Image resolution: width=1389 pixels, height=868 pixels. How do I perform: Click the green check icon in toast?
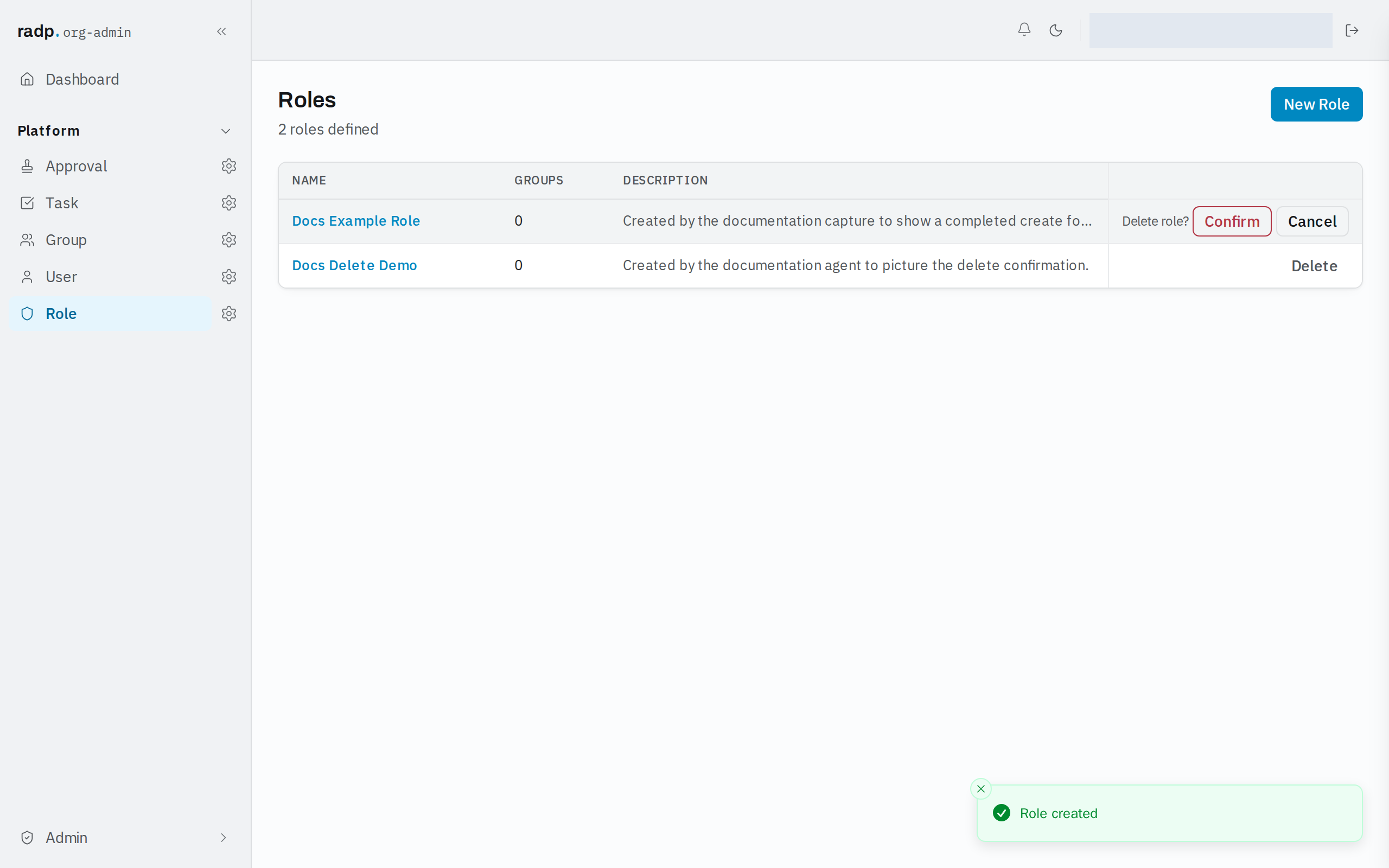click(1002, 813)
